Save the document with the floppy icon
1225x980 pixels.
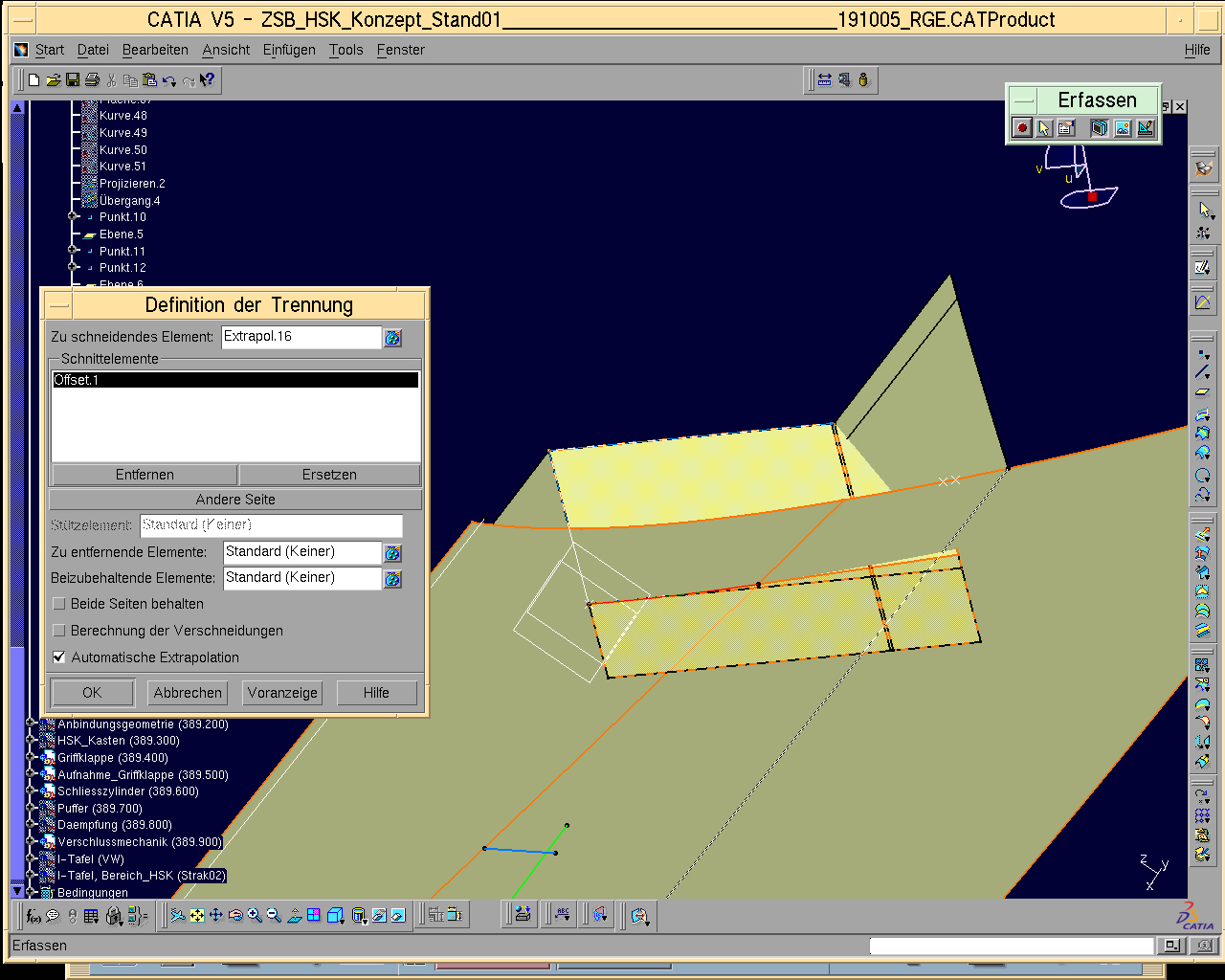tap(73, 80)
